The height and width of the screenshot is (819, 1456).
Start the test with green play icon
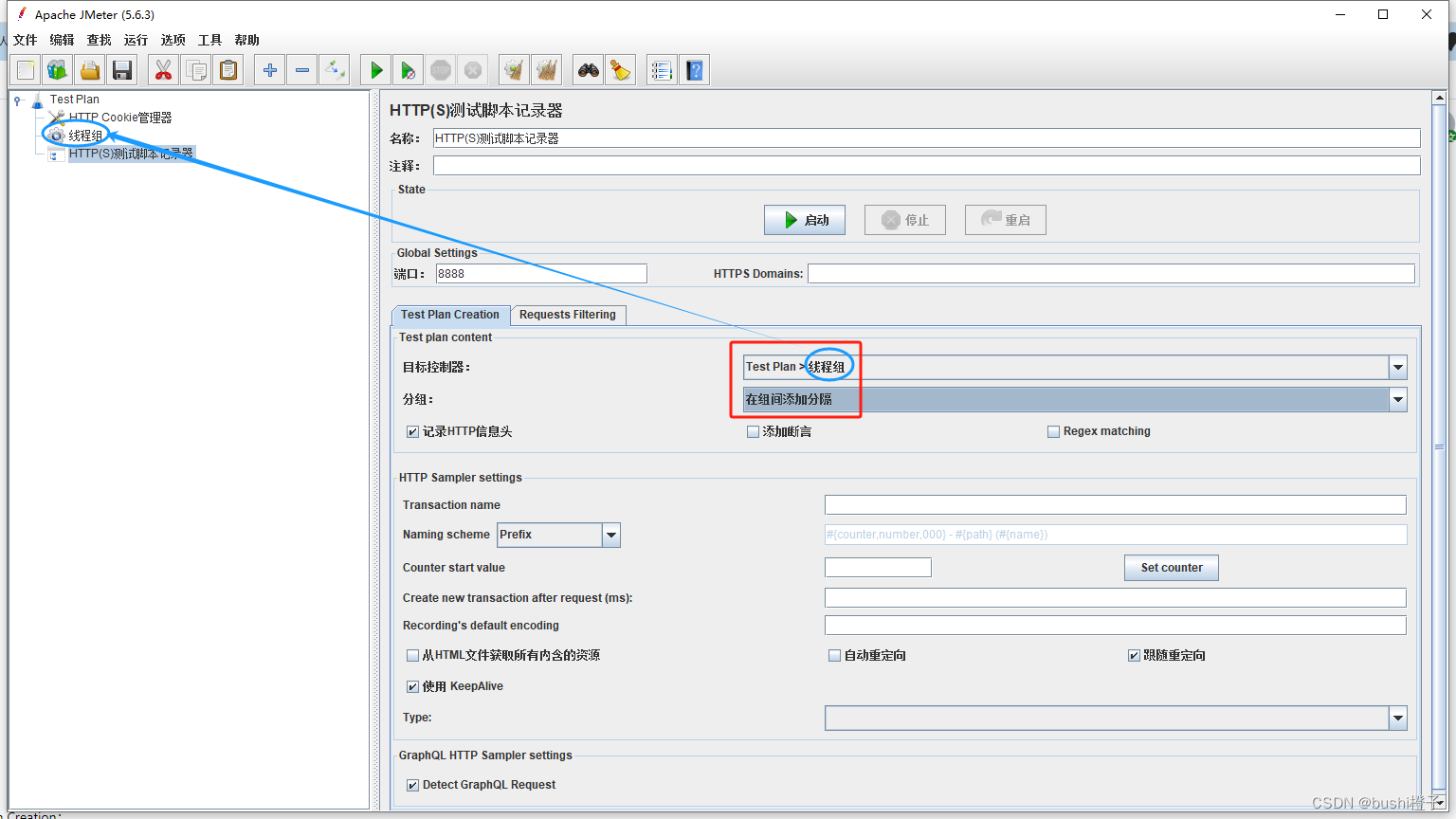[376, 70]
